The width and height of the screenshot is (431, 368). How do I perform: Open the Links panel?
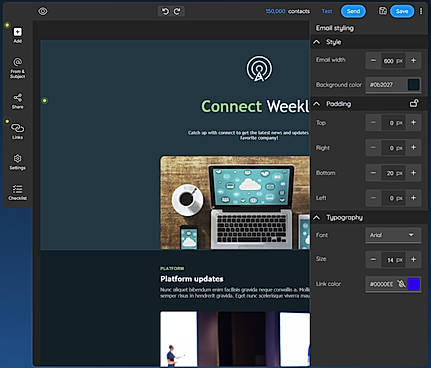(17, 131)
